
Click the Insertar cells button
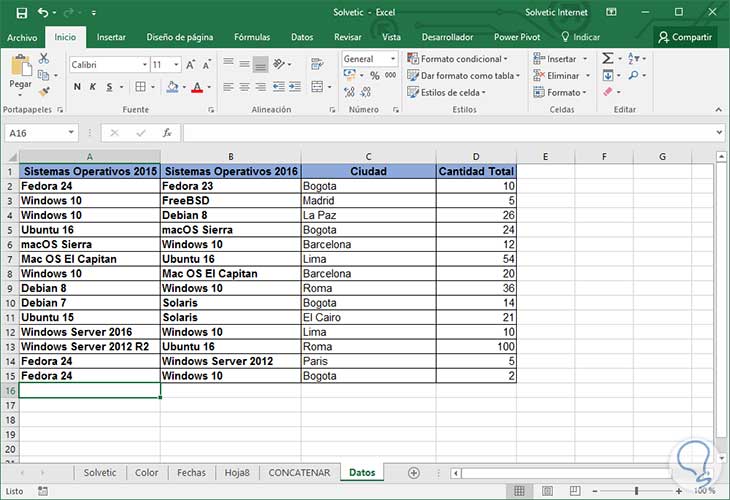pyautogui.click(x=560, y=59)
